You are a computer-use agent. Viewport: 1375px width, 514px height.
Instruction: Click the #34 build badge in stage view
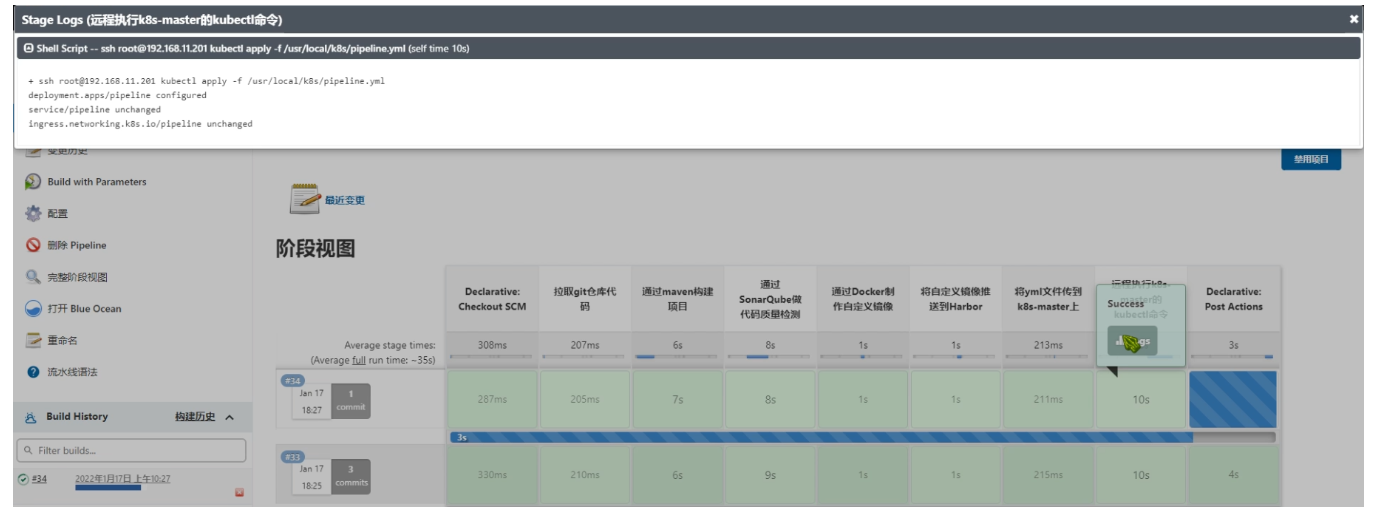(293, 381)
